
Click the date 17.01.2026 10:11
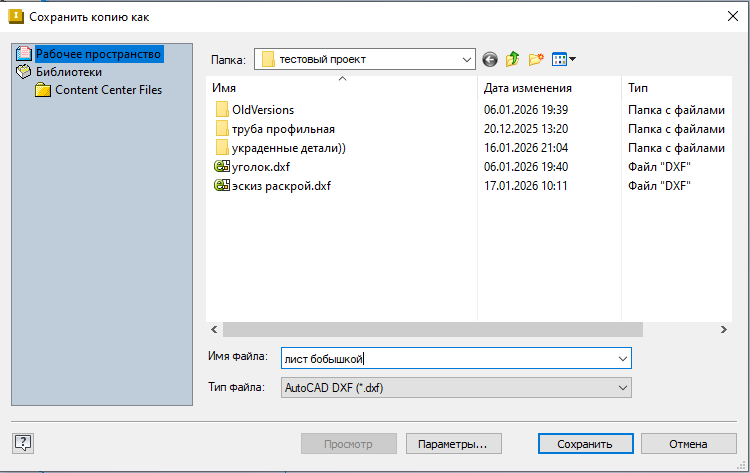click(x=526, y=186)
